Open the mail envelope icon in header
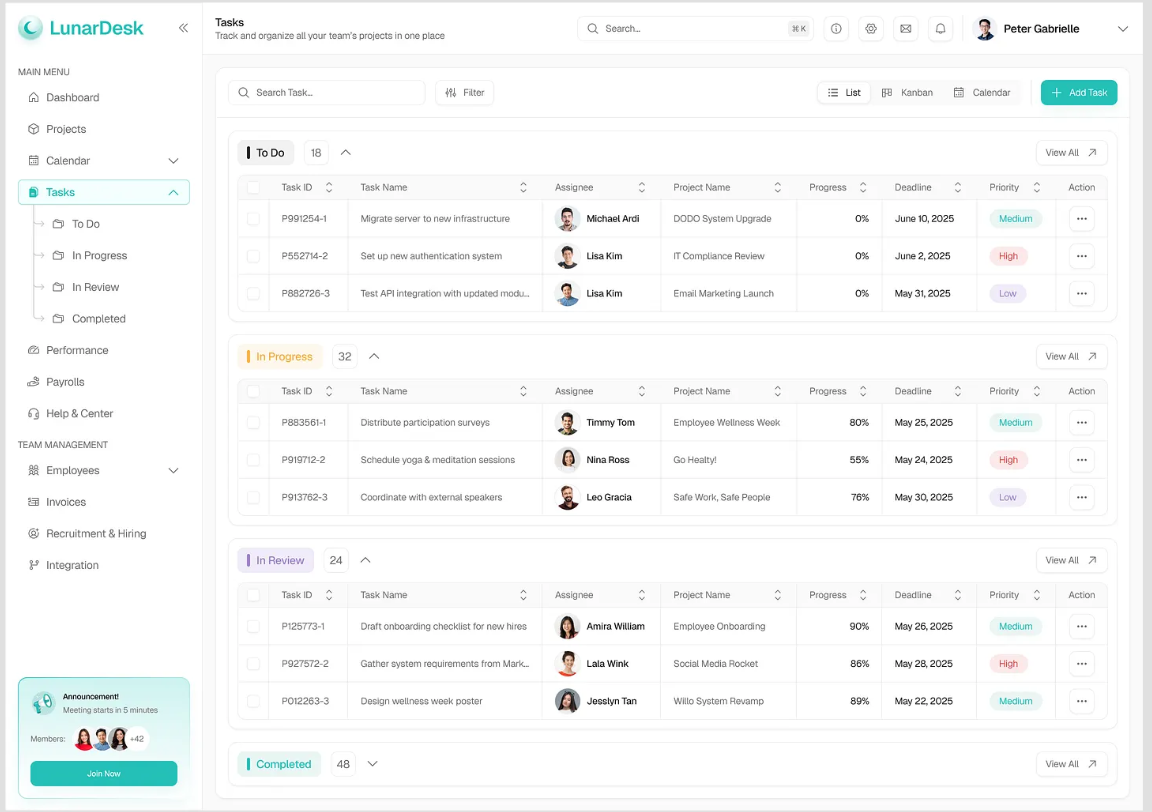Viewport: 1152px width, 812px height. coord(906,29)
